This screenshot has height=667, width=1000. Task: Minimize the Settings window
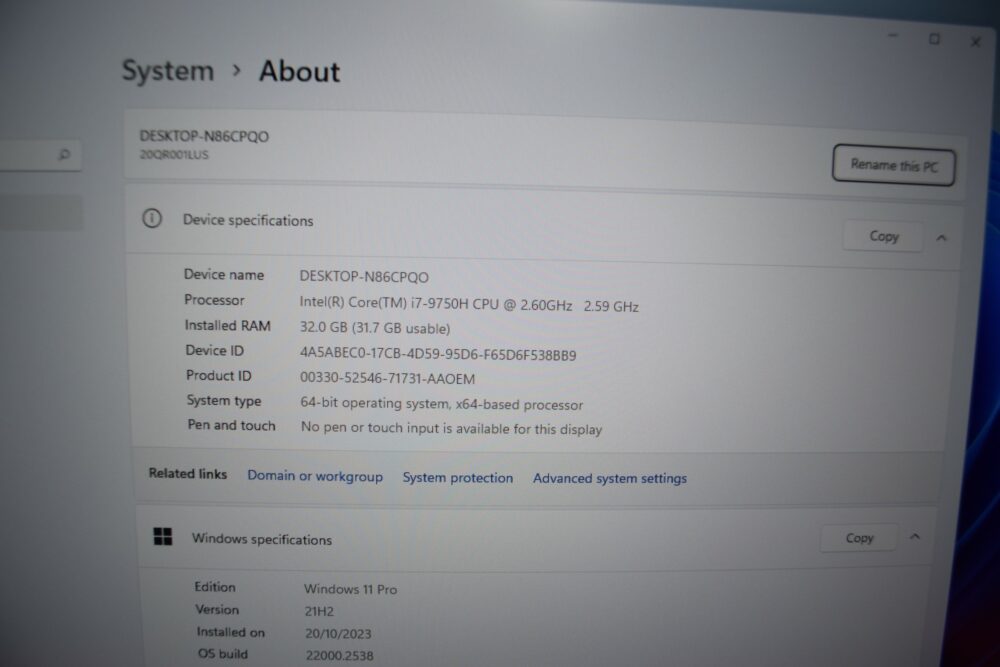pyautogui.click(x=893, y=36)
